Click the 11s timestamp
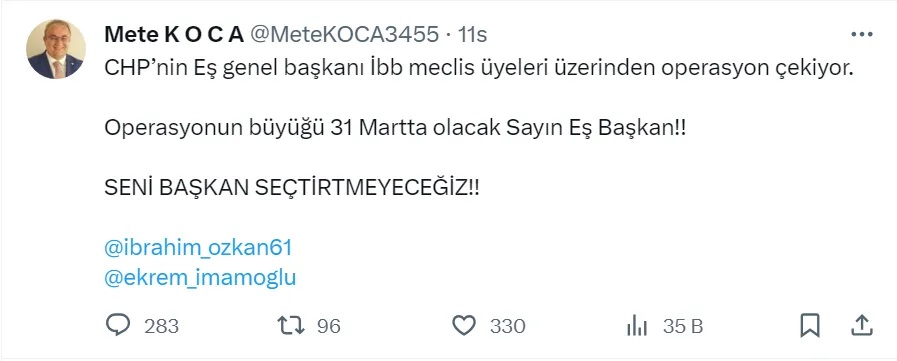Image resolution: width=897 pixels, height=361 pixels. tap(473, 35)
